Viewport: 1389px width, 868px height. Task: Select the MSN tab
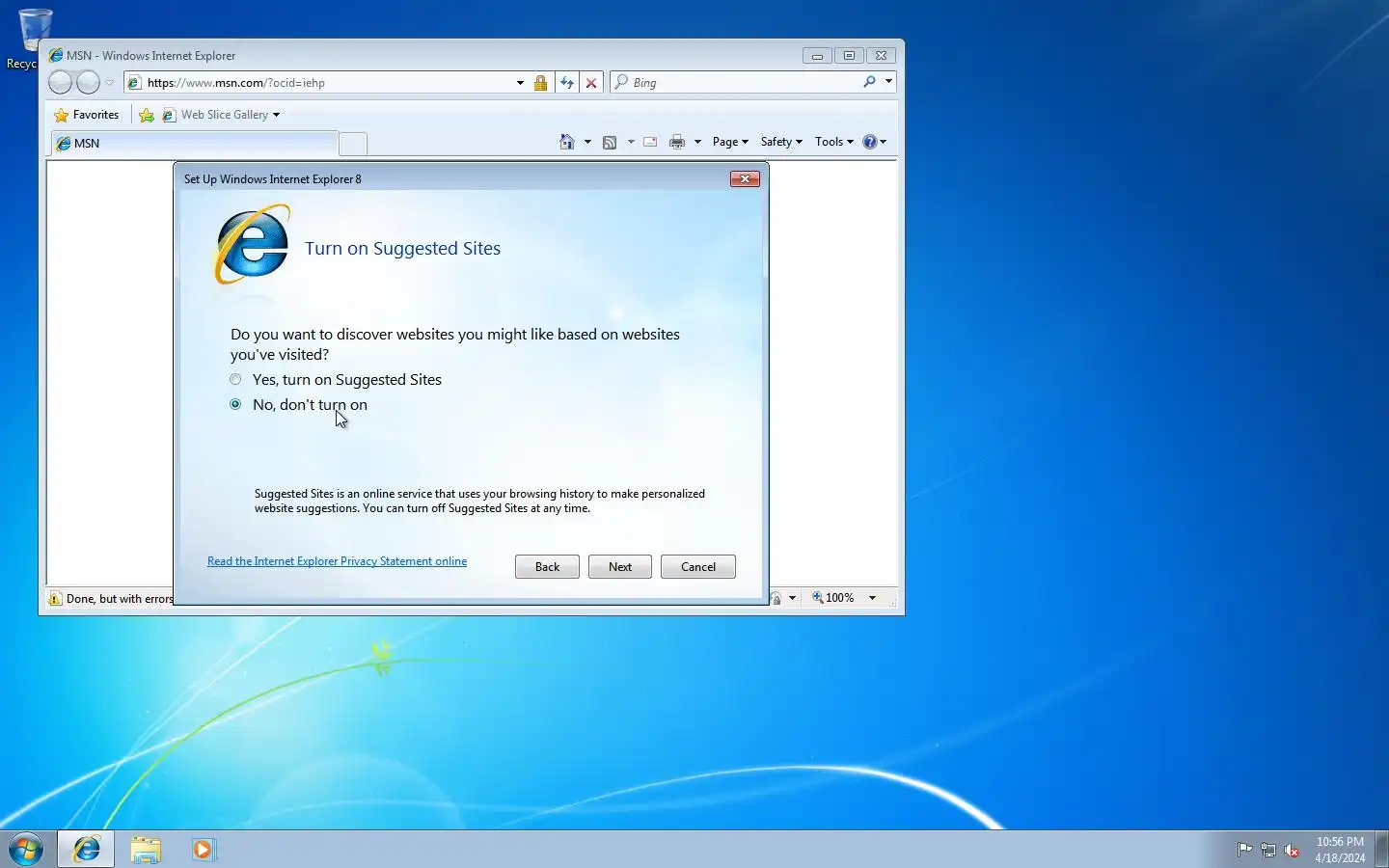pyautogui.click(x=193, y=144)
